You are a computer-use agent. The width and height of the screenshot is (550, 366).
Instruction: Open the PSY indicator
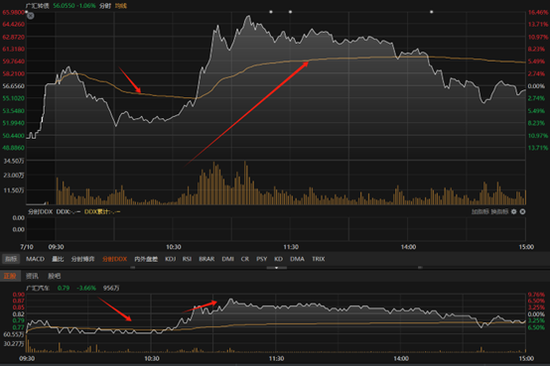(x=262, y=259)
